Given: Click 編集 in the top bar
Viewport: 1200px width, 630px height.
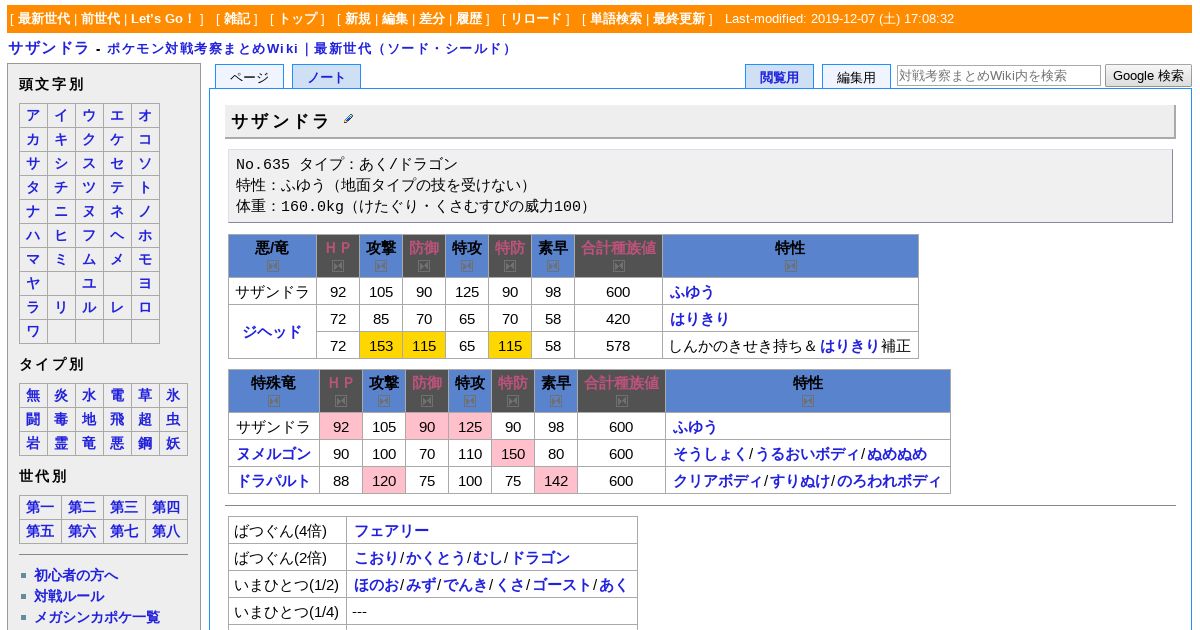Looking at the screenshot, I should point(395,19).
